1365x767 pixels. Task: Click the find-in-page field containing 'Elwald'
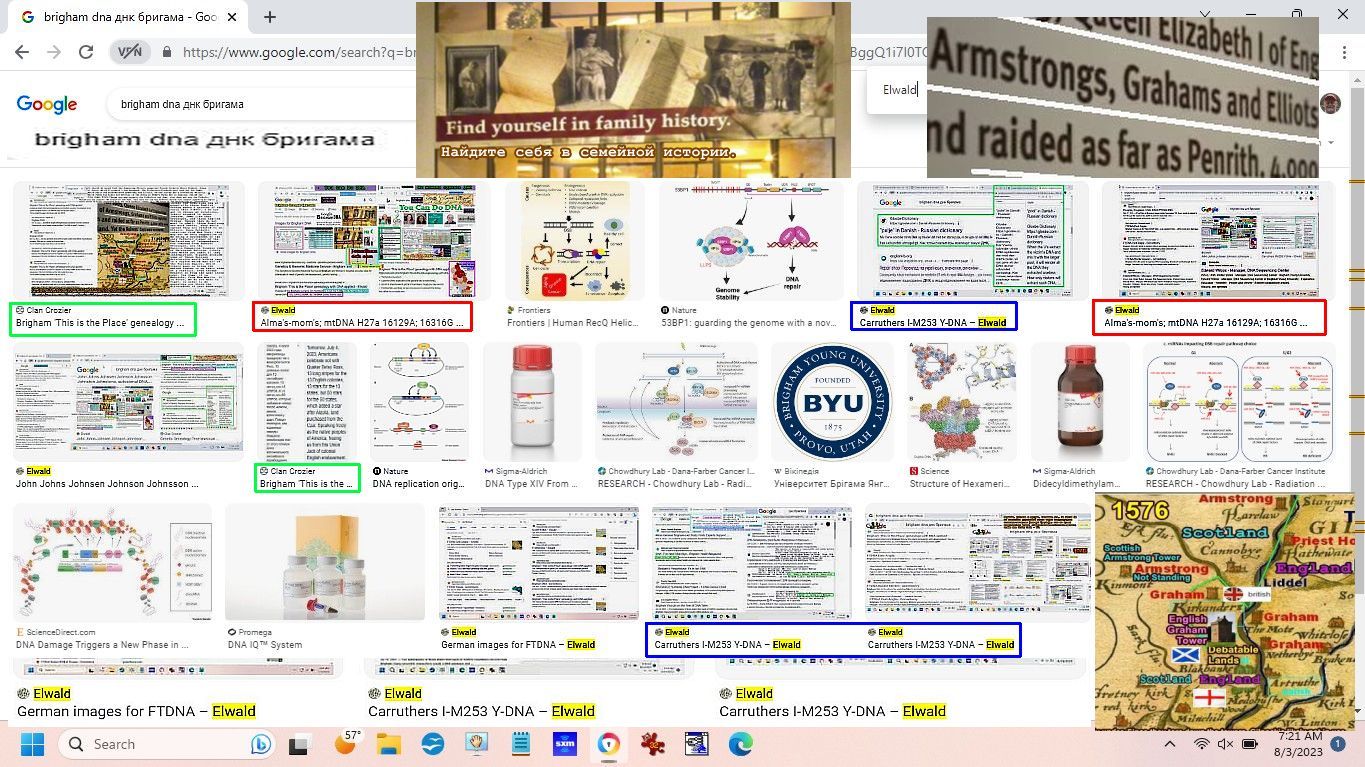tap(899, 90)
